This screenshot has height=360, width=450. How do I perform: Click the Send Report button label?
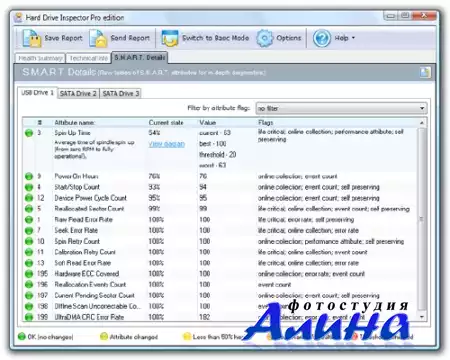130,38
